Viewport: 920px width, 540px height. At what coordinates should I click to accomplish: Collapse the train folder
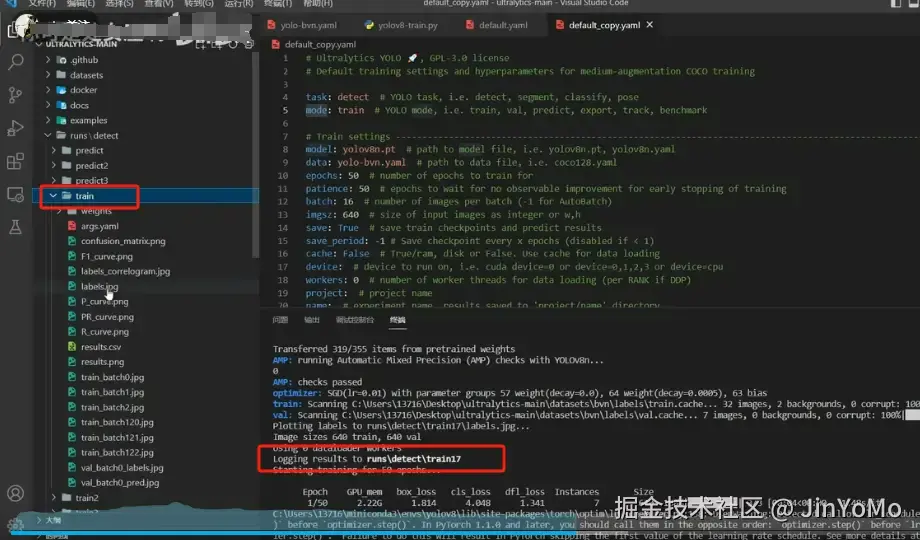pyautogui.click(x=53, y=196)
